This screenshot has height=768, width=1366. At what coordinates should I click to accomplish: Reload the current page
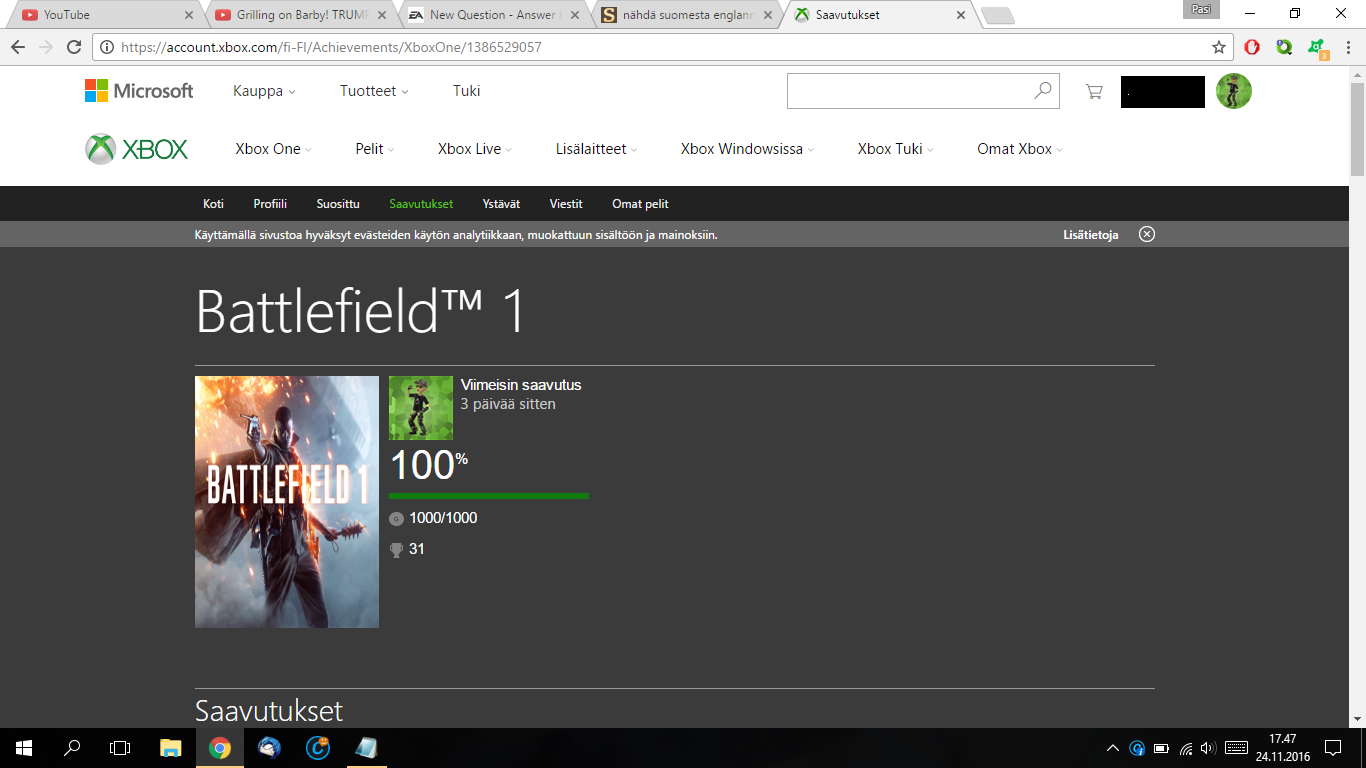pos(74,47)
